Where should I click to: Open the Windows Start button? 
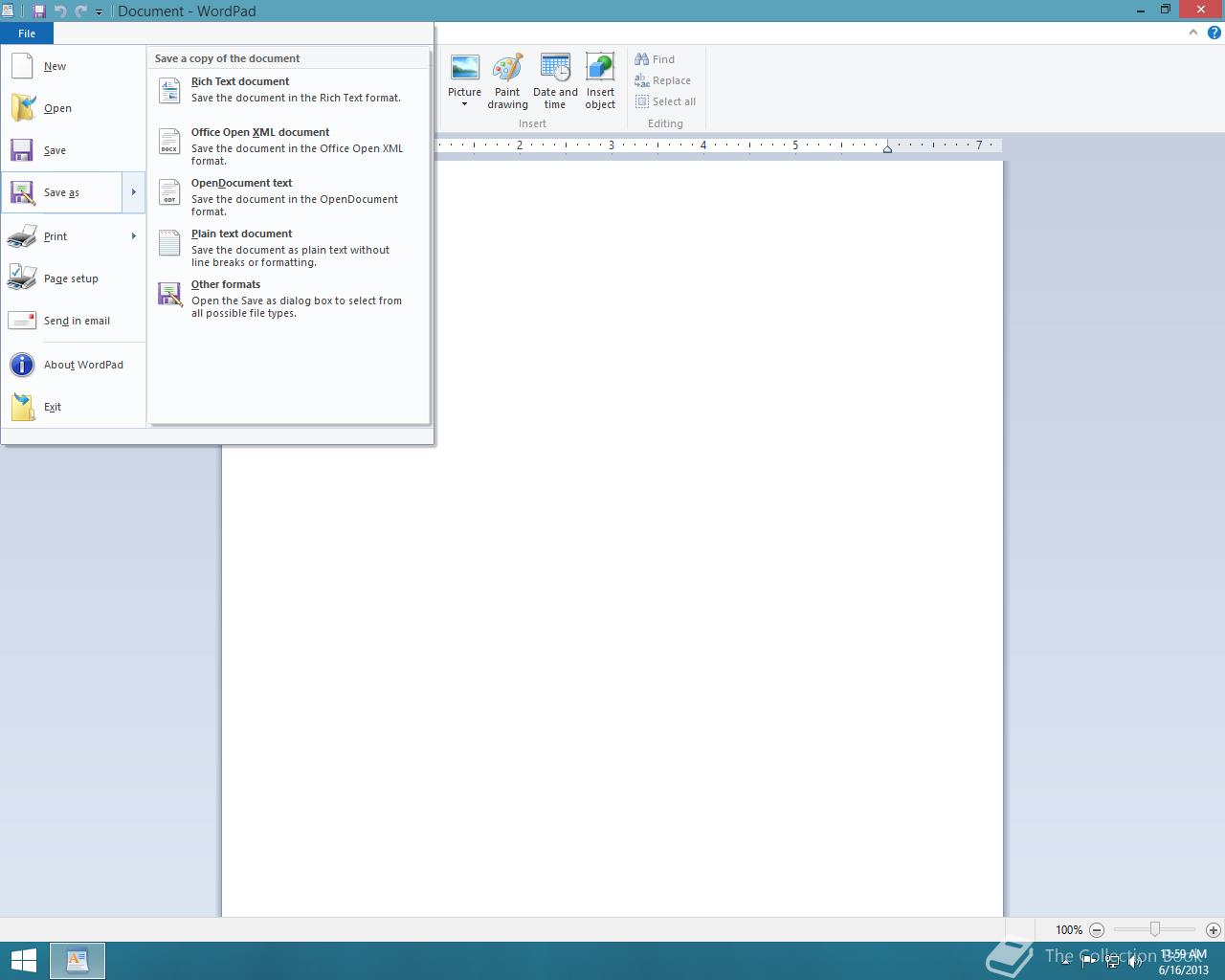click(x=23, y=961)
